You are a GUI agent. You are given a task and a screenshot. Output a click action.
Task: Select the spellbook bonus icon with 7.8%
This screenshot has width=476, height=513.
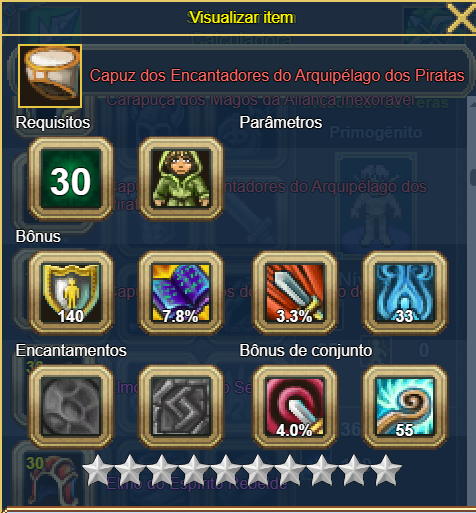pos(181,293)
